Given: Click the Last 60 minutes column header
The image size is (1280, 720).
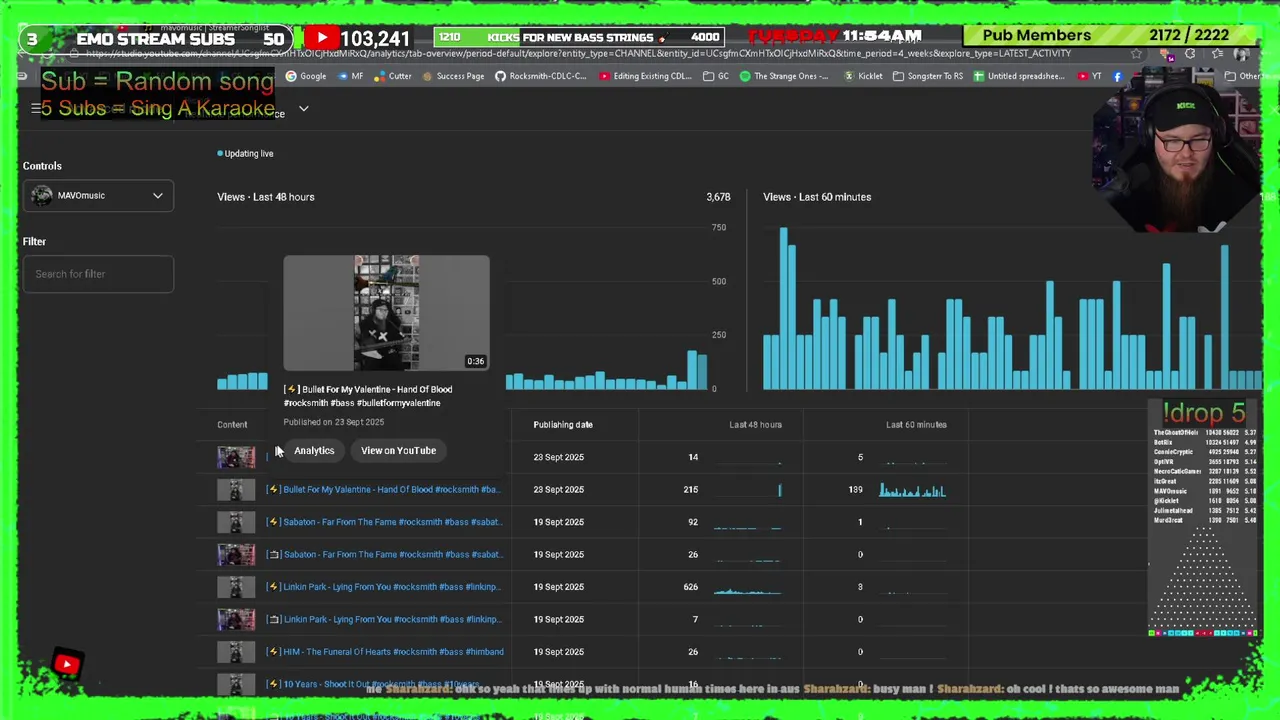Looking at the screenshot, I should pos(916,425).
